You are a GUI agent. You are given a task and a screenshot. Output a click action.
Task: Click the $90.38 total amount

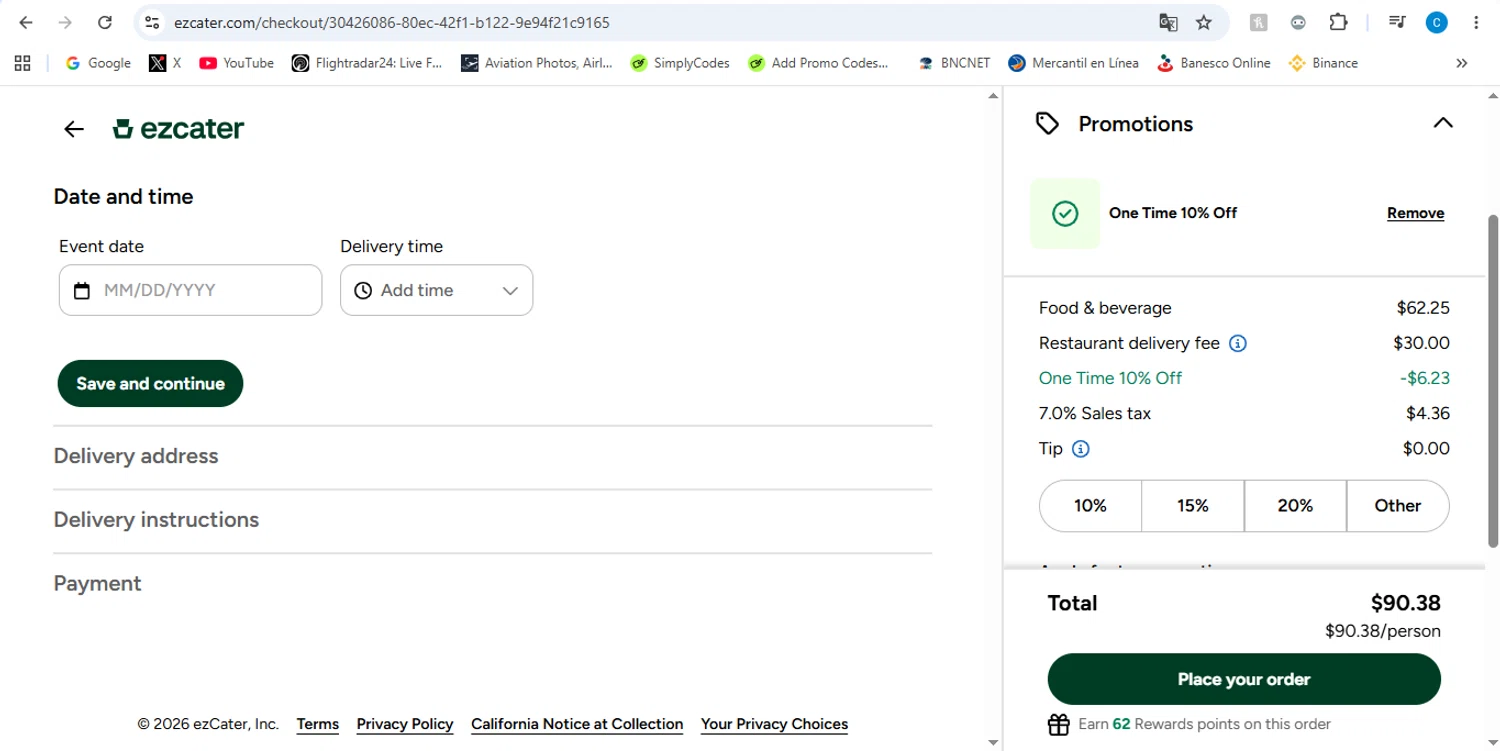click(1405, 603)
